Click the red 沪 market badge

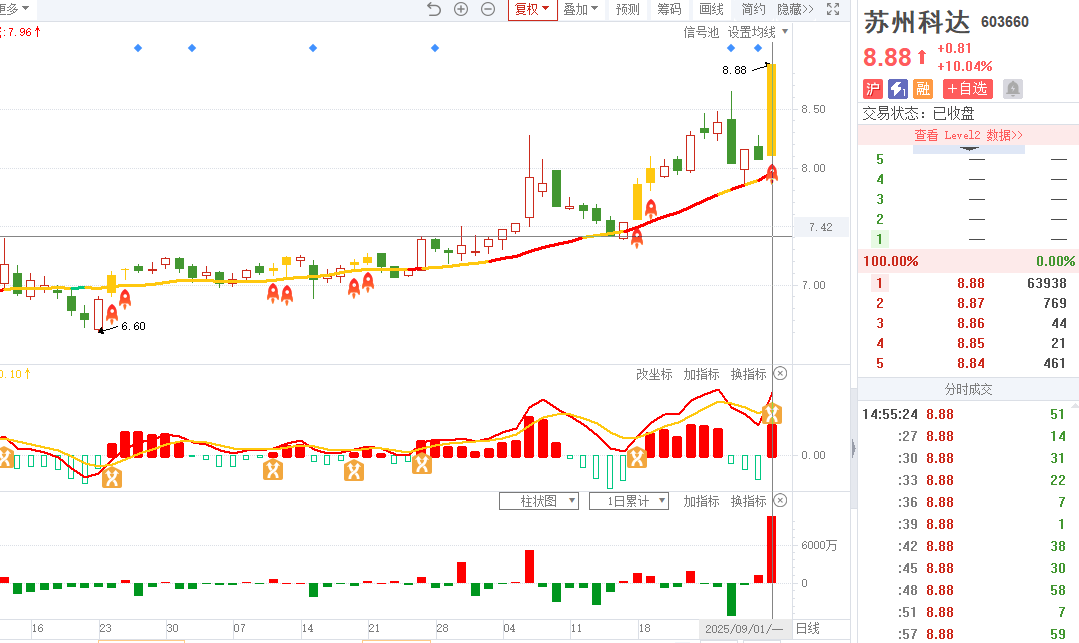[872, 89]
